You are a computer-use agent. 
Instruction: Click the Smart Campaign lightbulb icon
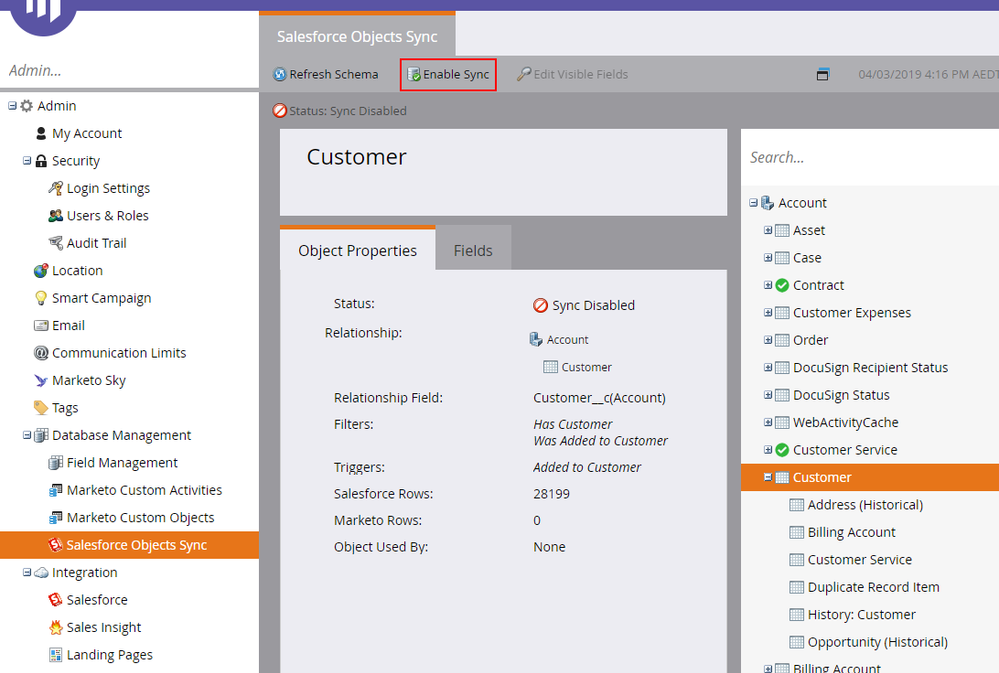pyautogui.click(x=41, y=298)
